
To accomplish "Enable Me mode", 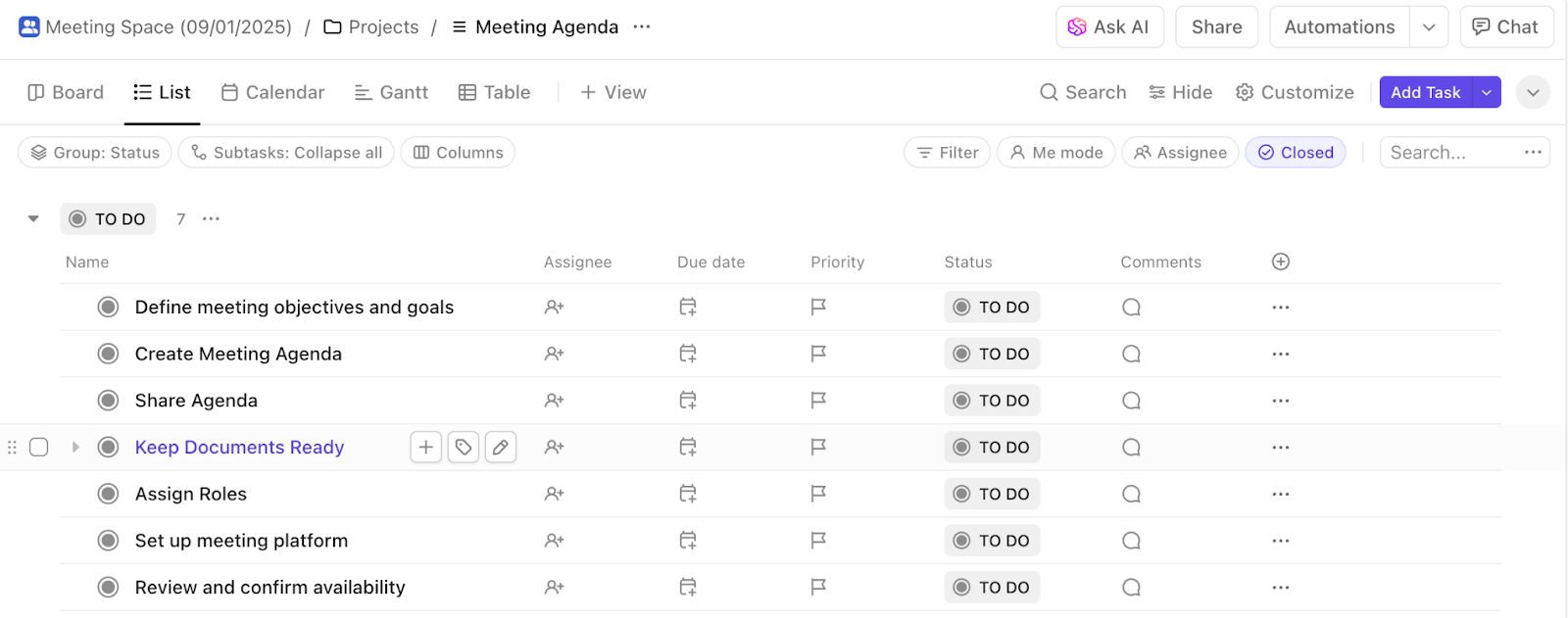I will (1055, 152).
